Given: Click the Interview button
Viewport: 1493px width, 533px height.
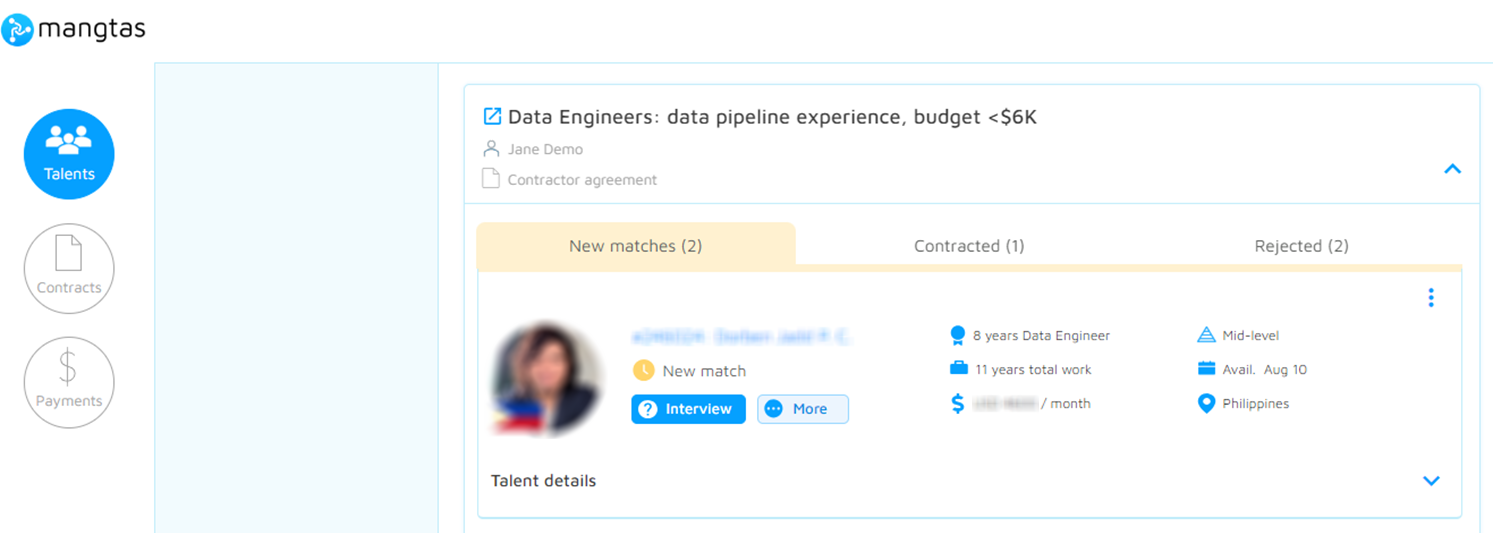Looking at the screenshot, I should click(688, 409).
